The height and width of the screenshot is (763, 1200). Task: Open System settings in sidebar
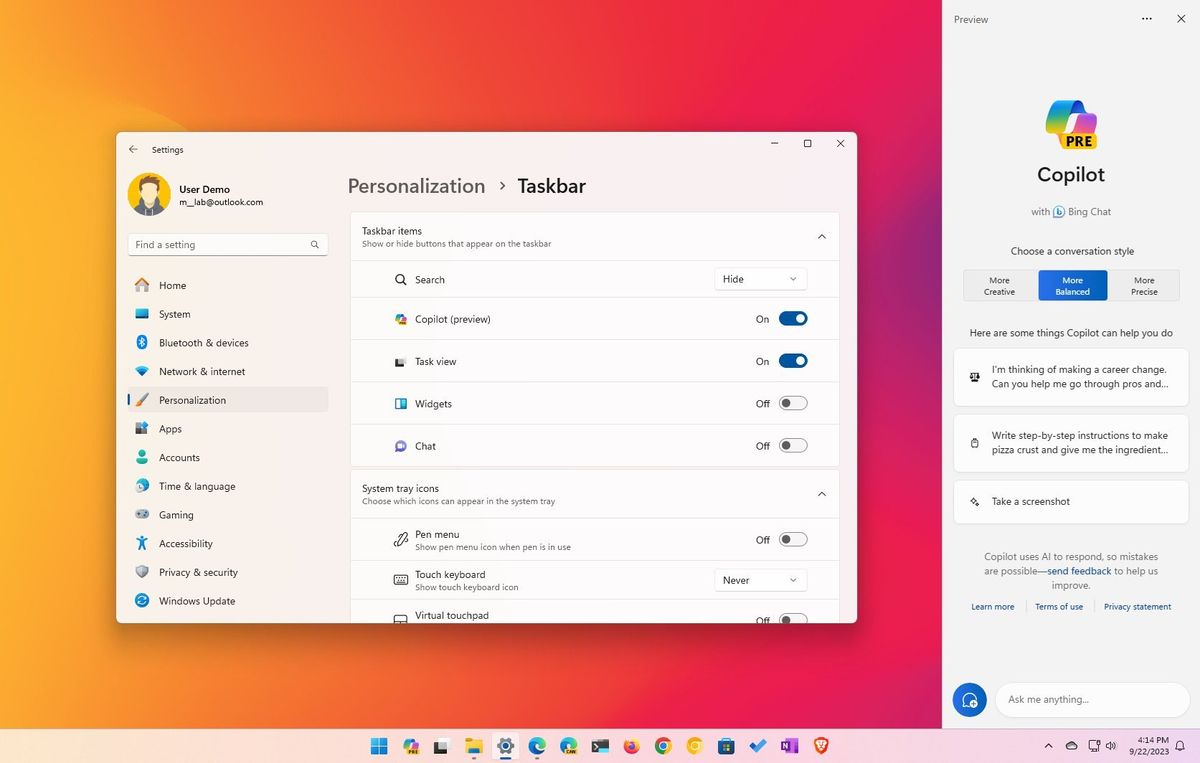click(x=228, y=314)
